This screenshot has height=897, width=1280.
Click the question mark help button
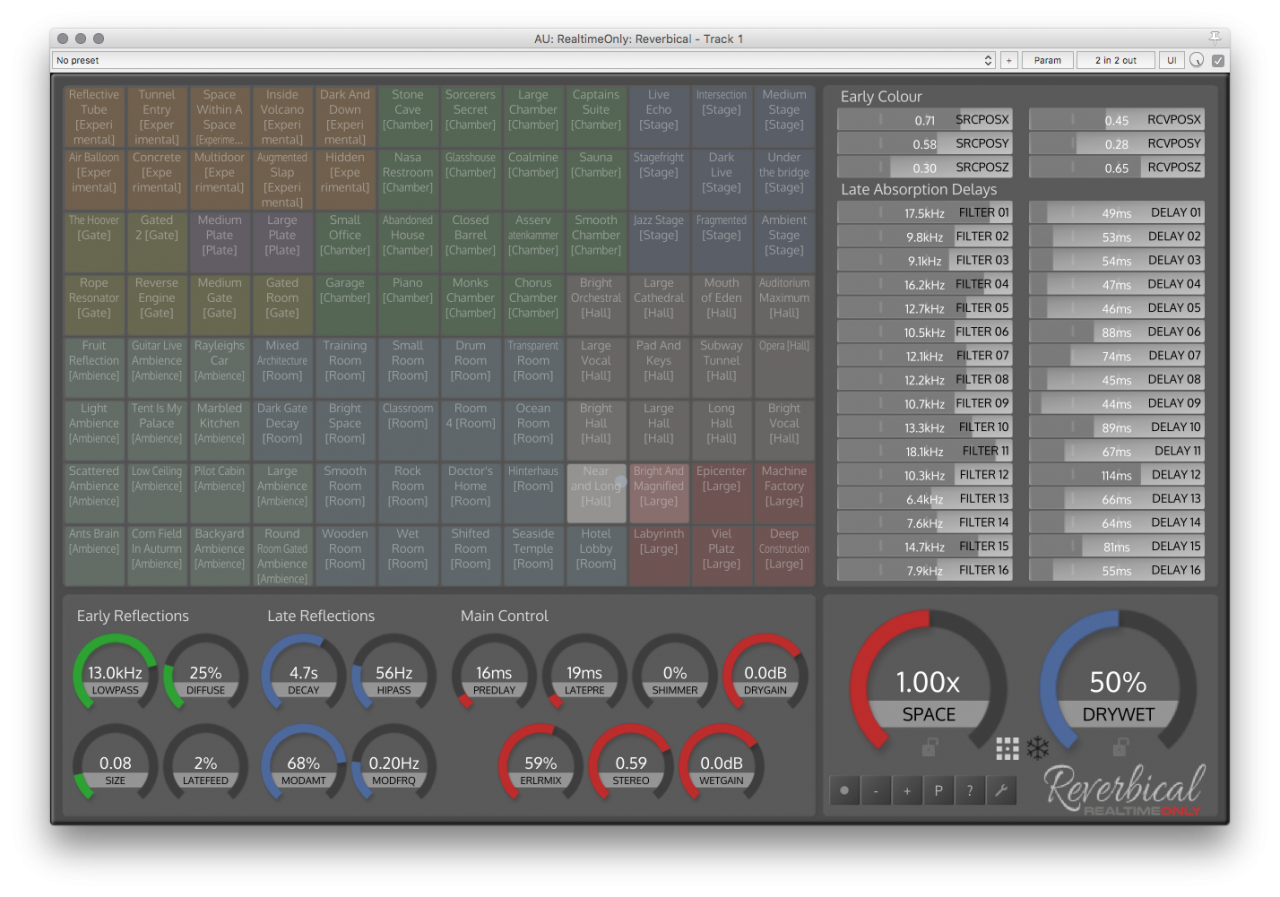tap(969, 791)
